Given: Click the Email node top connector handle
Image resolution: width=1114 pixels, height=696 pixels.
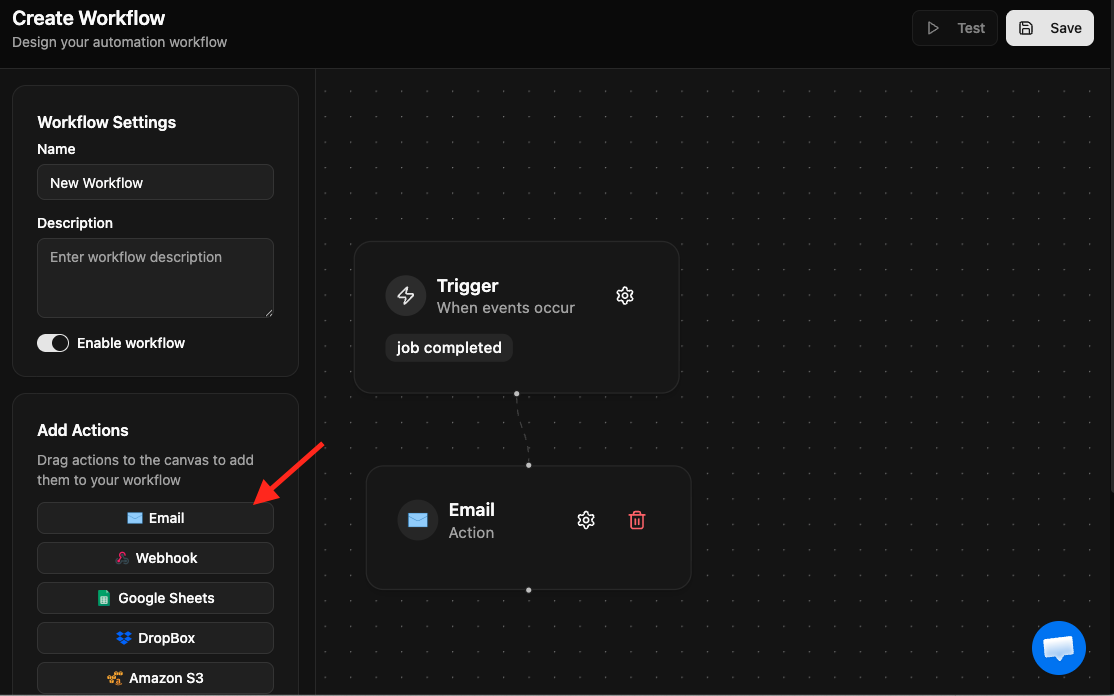Looking at the screenshot, I should (x=528, y=465).
